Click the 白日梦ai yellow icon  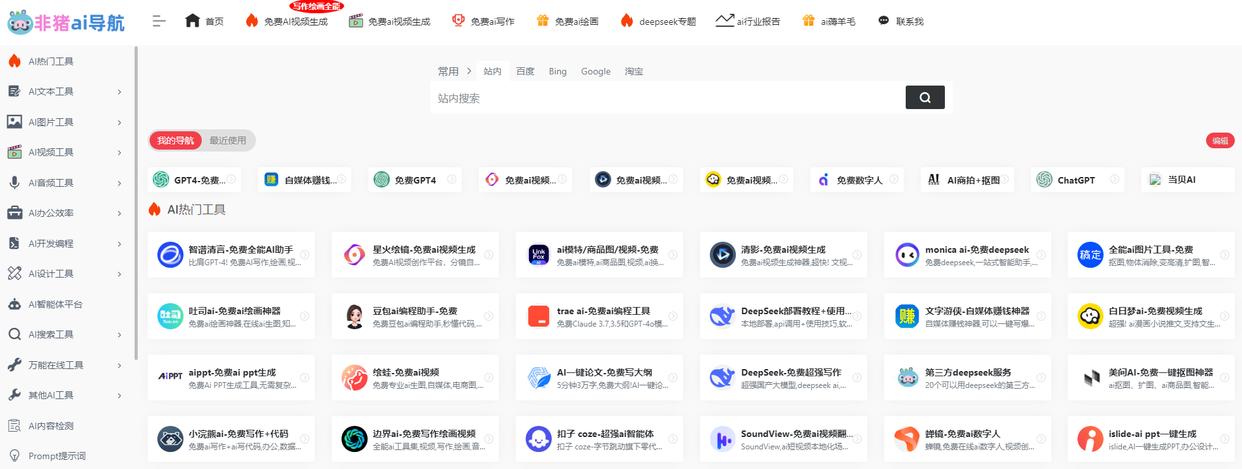pos(1090,317)
